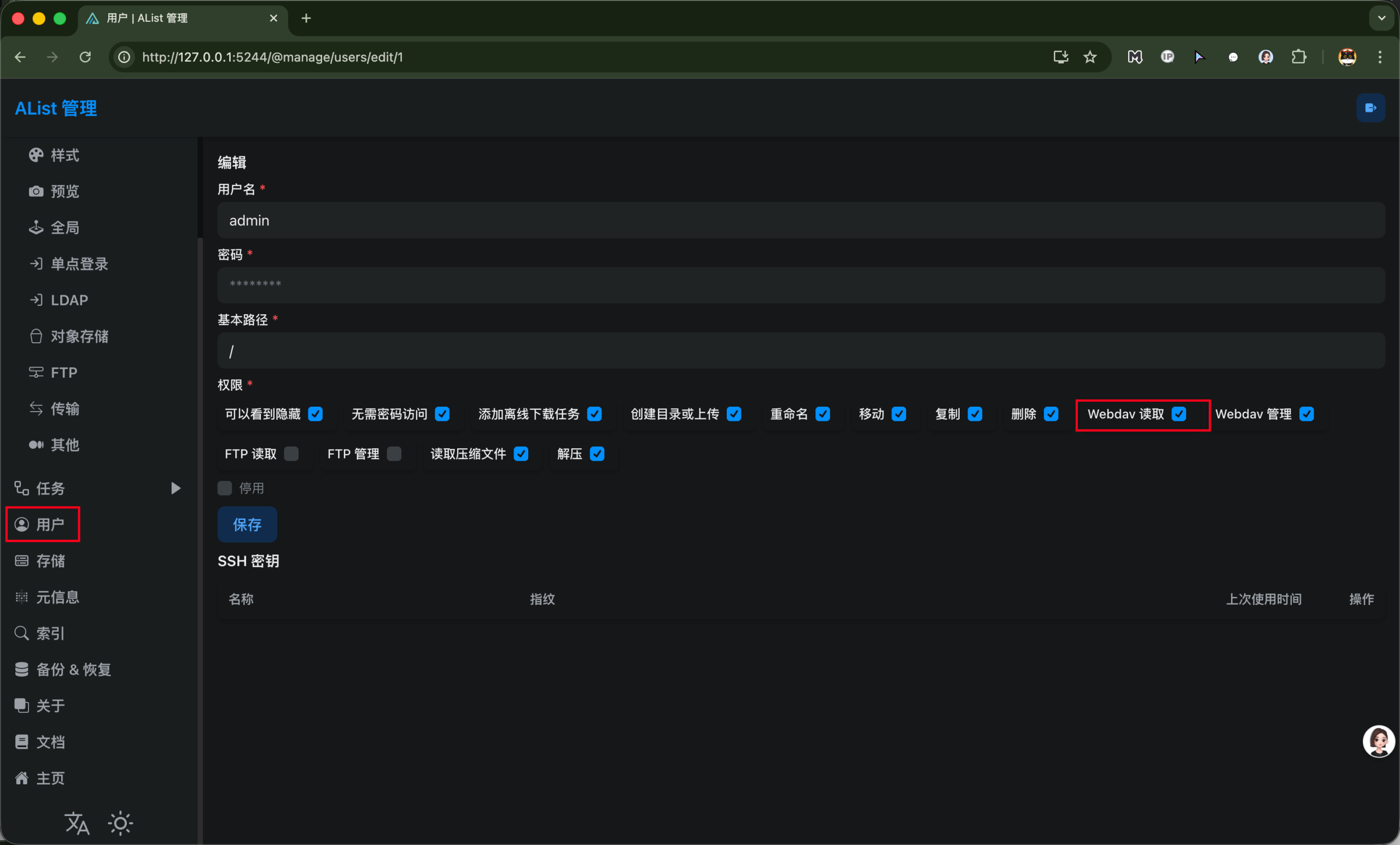This screenshot has height=845, width=1400.
Task: Open 备份 & 恢复 in the sidebar
Action: 73,670
